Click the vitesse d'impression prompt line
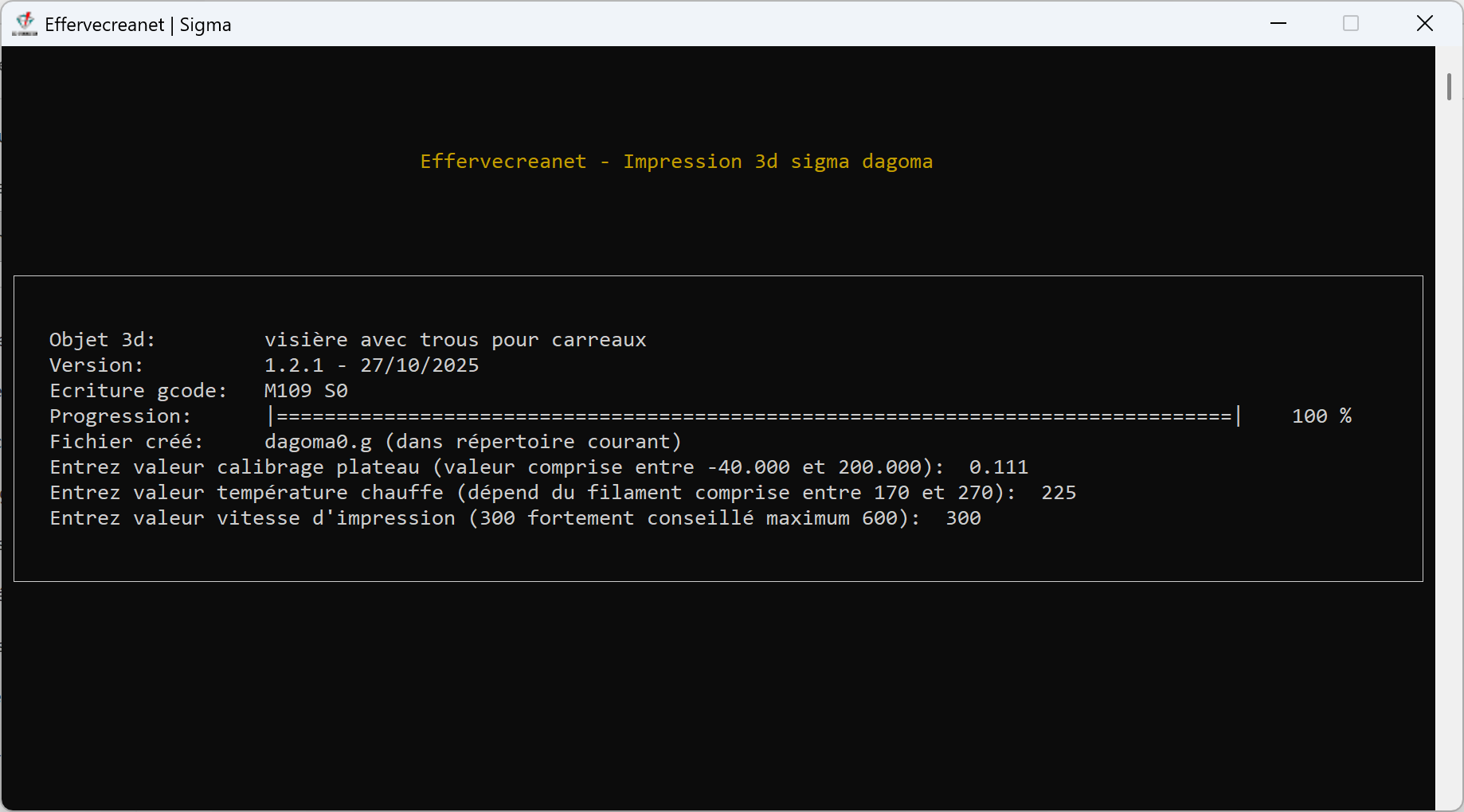 tap(485, 518)
